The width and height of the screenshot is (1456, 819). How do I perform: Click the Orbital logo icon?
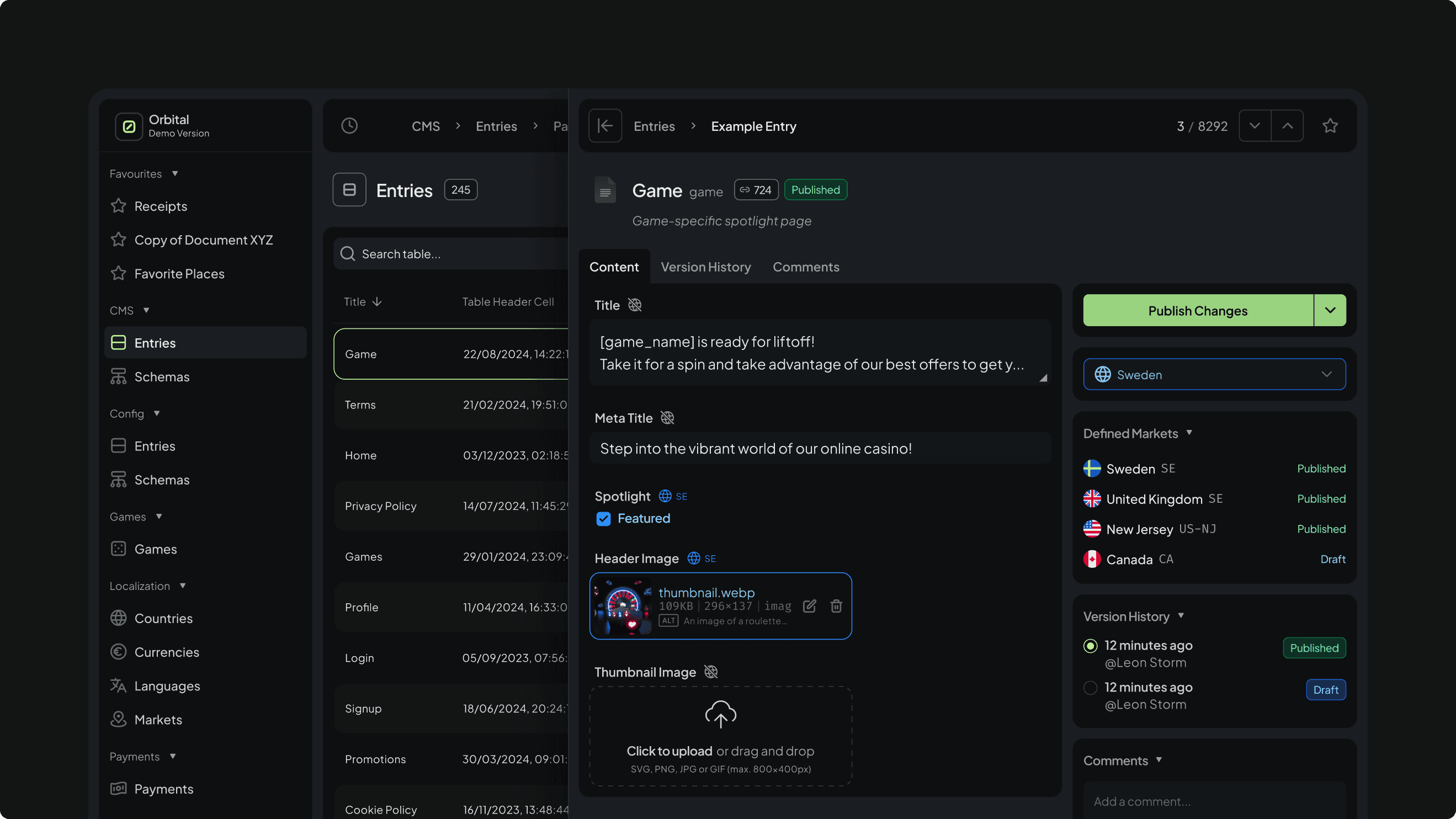click(x=129, y=126)
